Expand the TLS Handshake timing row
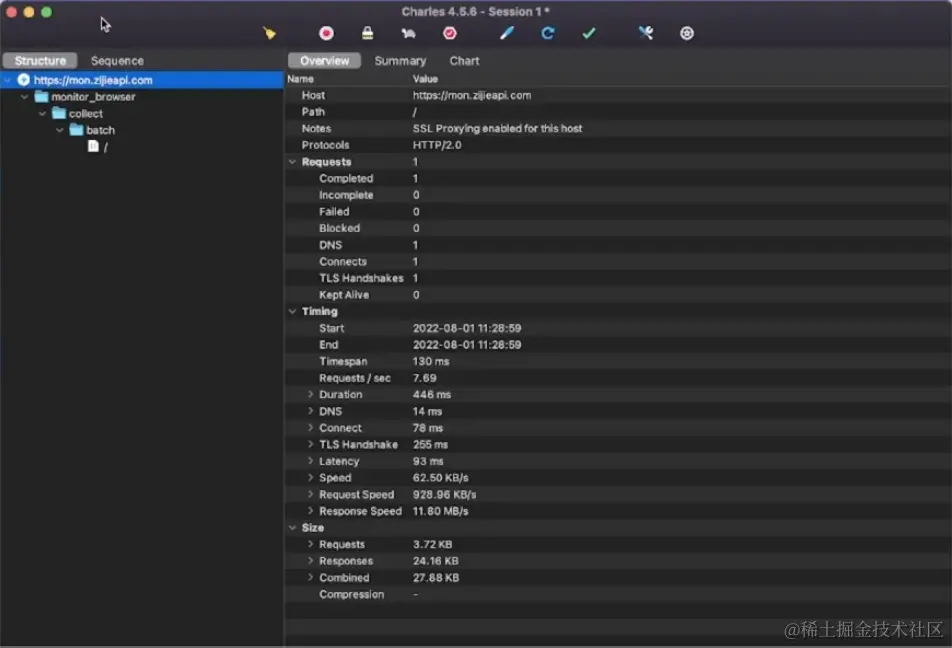 point(310,444)
